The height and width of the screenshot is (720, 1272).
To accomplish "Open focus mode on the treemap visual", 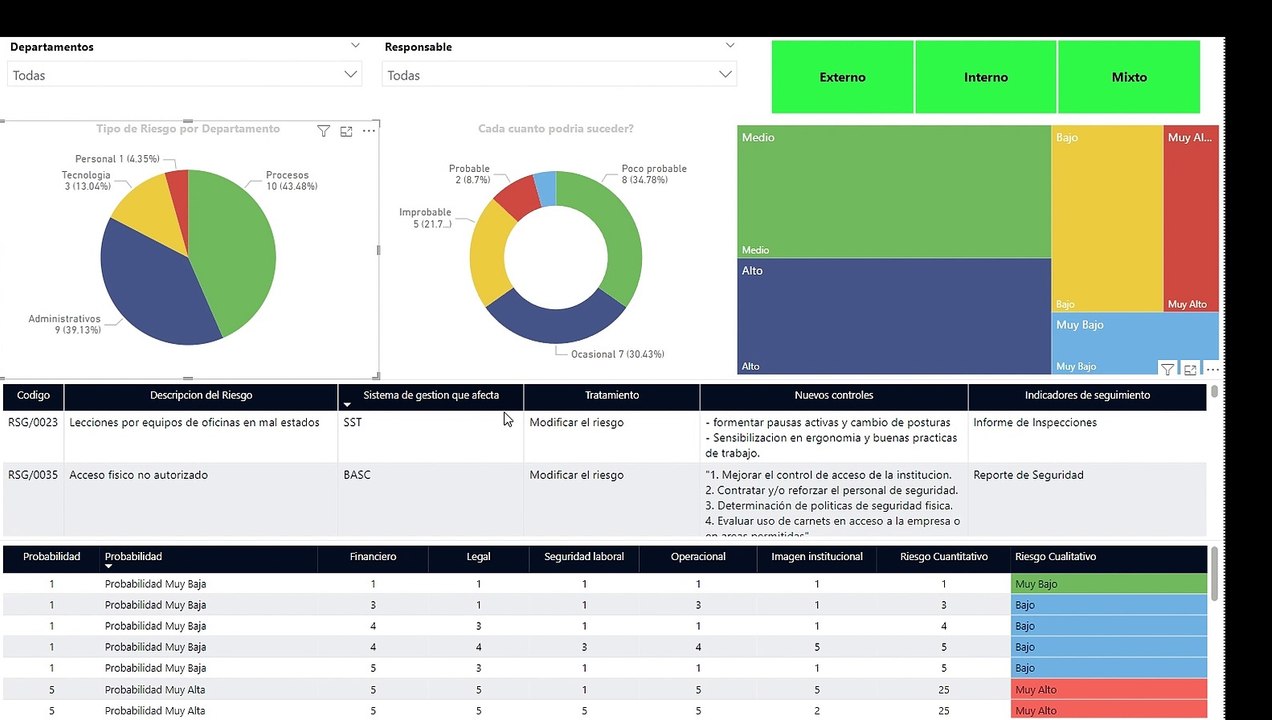I will pyautogui.click(x=1190, y=369).
